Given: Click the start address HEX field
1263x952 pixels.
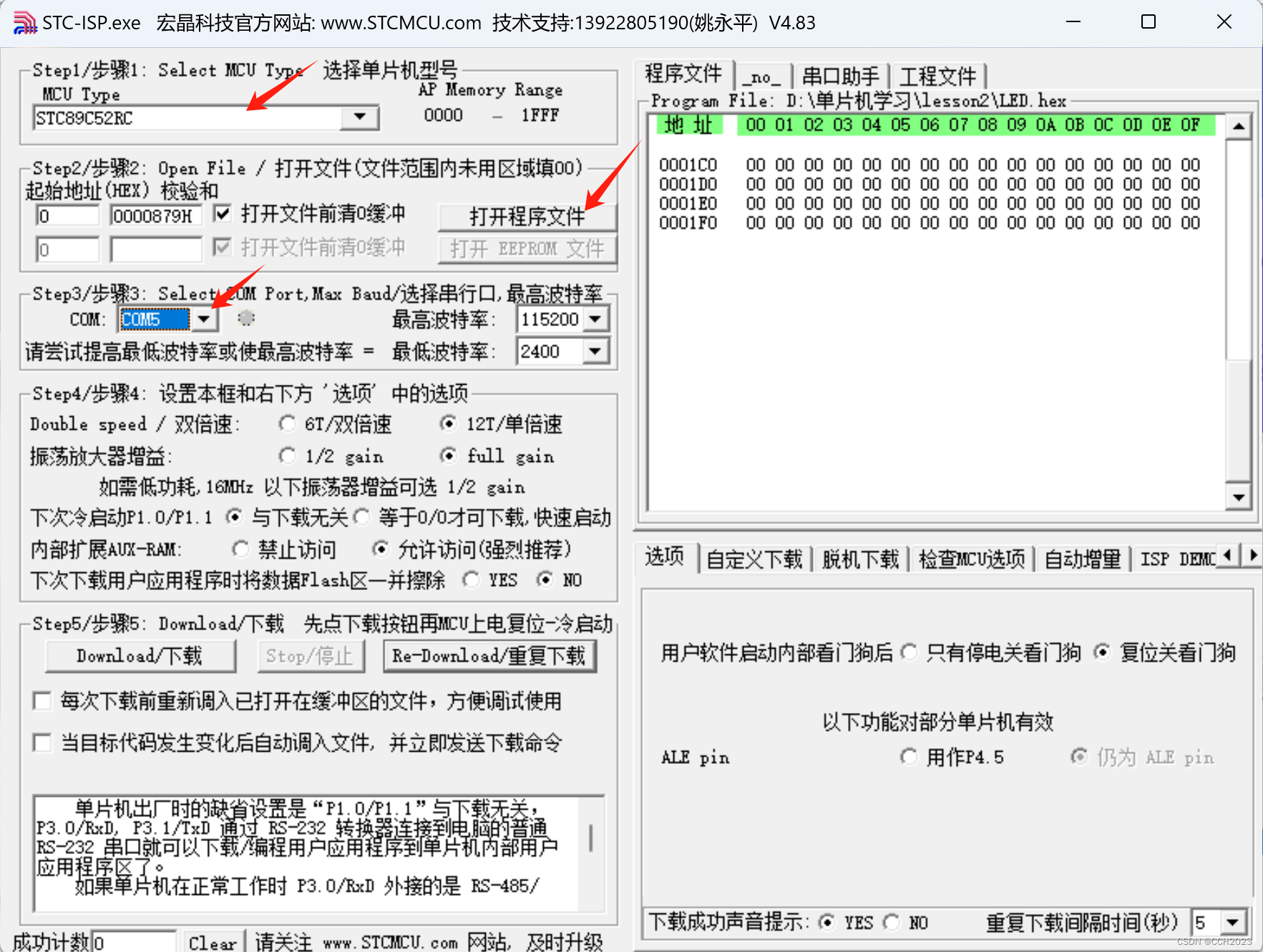Looking at the screenshot, I should pyautogui.click(x=68, y=215).
